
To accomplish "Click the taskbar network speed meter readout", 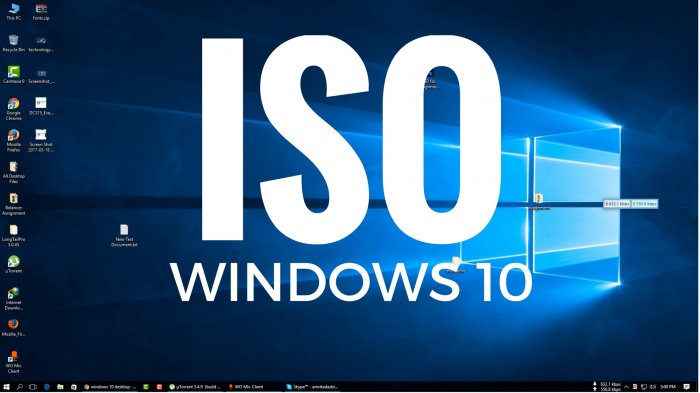I will (x=607, y=387).
